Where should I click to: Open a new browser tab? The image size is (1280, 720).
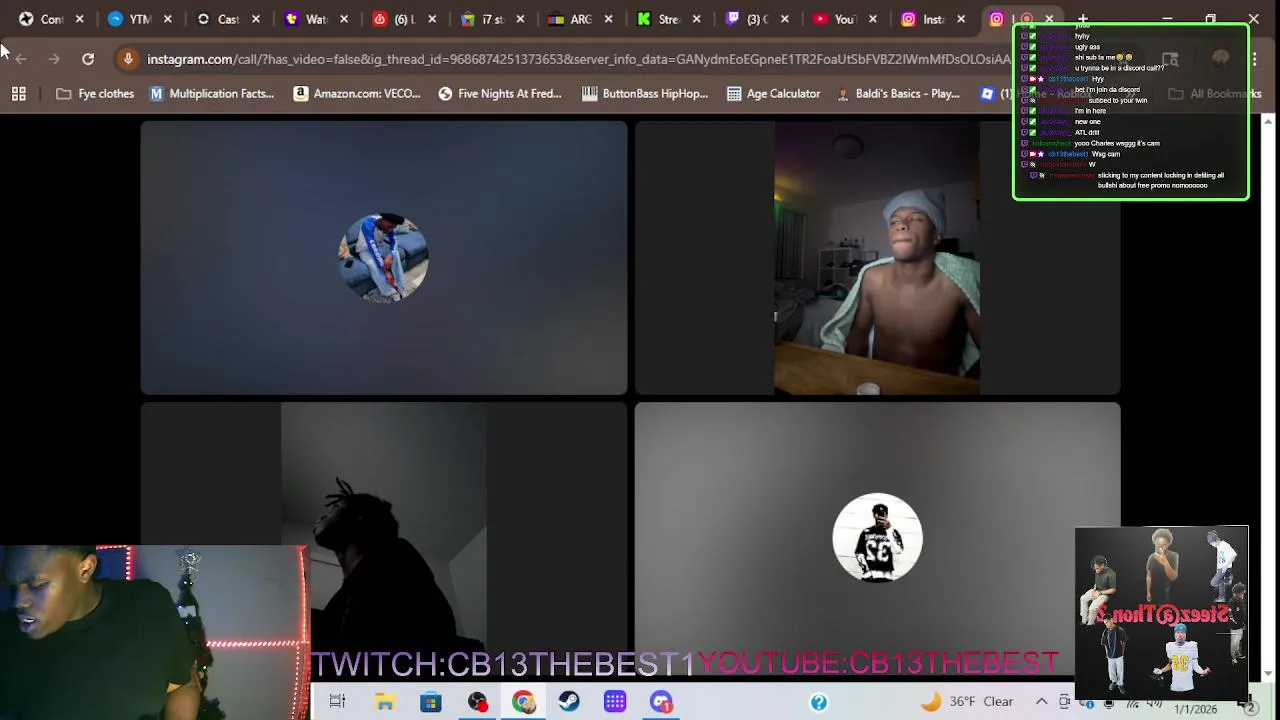tap(1083, 19)
